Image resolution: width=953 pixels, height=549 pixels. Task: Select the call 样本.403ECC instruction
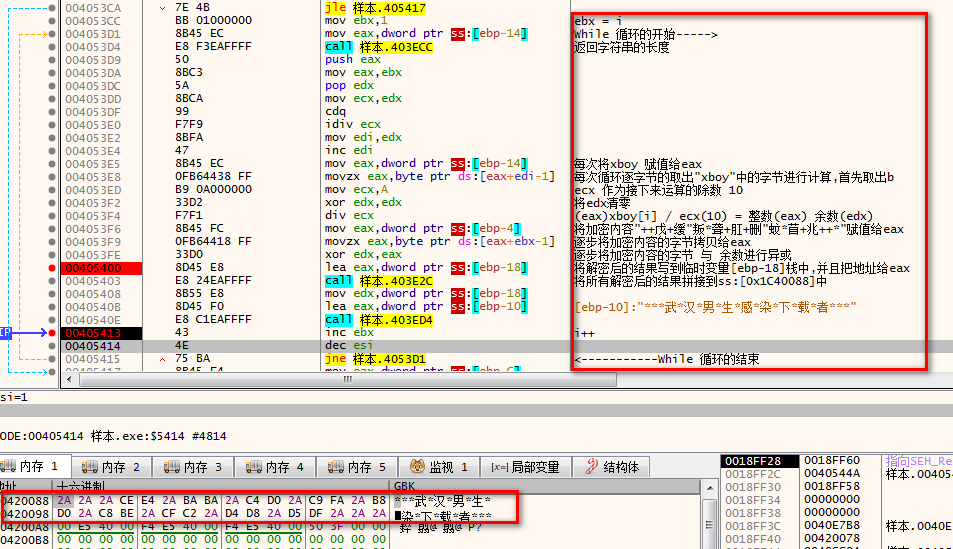coord(379,47)
